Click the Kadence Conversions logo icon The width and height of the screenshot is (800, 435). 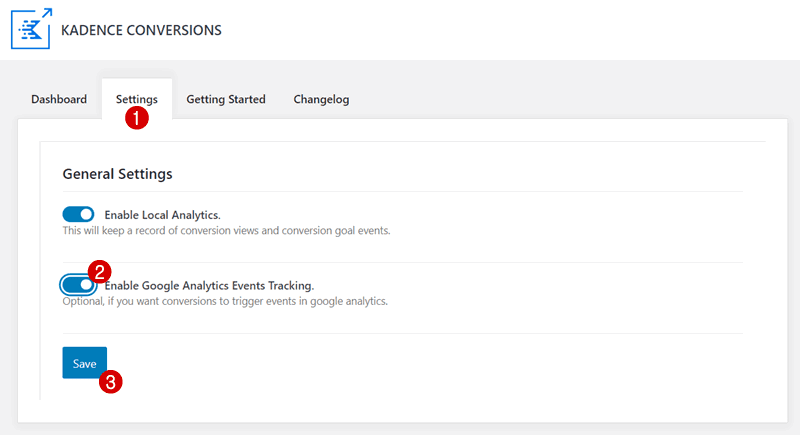coord(31,29)
